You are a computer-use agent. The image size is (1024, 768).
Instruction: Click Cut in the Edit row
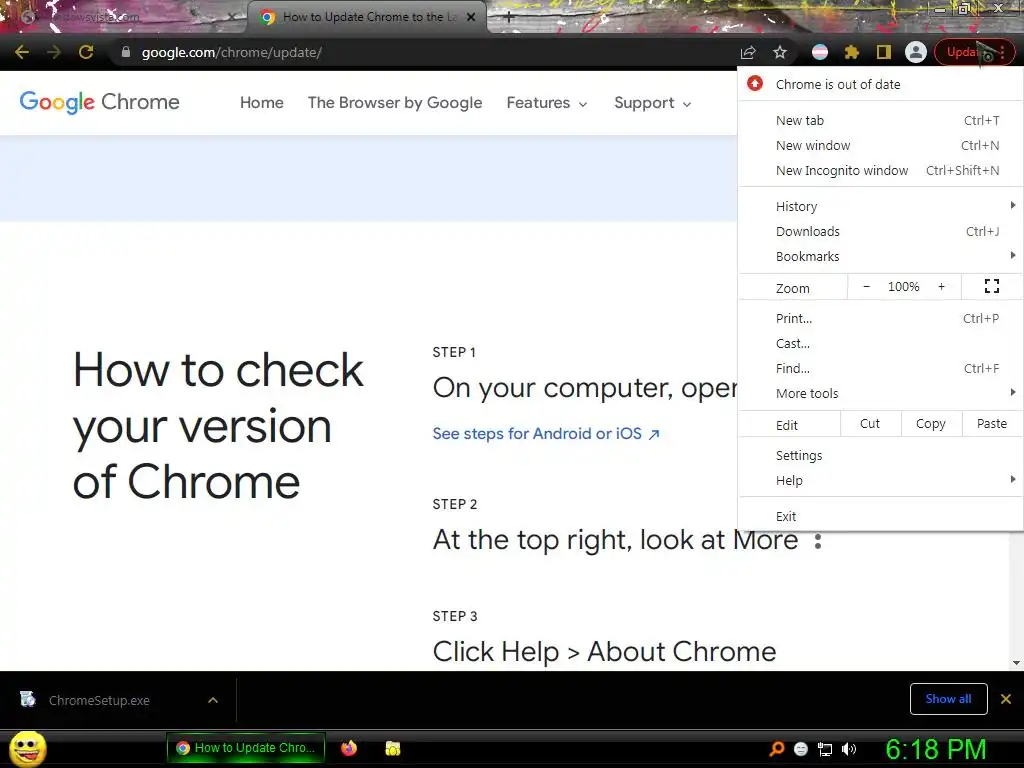870,424
